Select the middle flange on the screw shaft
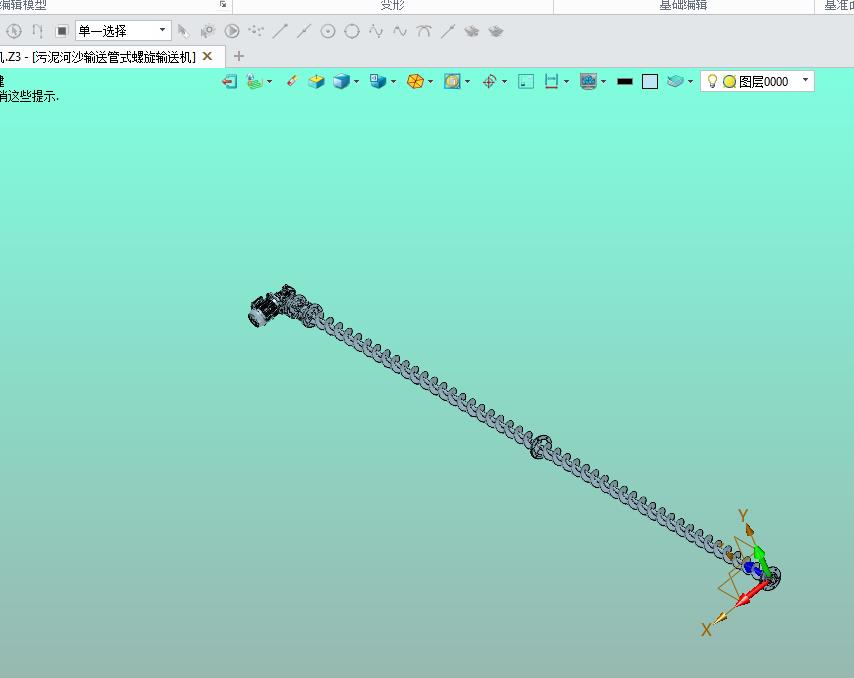Viewport: 854px width, 678px height. (541, 447)
